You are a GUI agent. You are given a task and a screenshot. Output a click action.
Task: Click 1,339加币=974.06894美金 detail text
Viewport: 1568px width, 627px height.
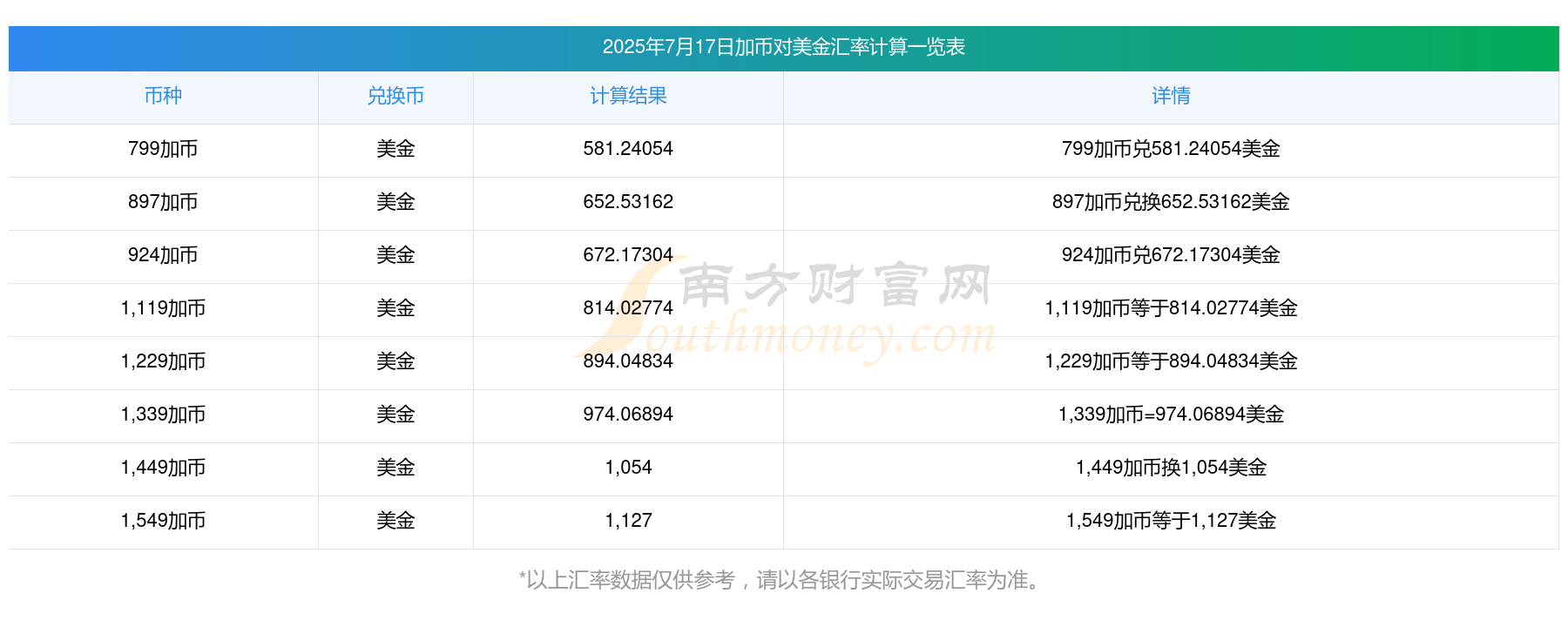pos(1171,415)
